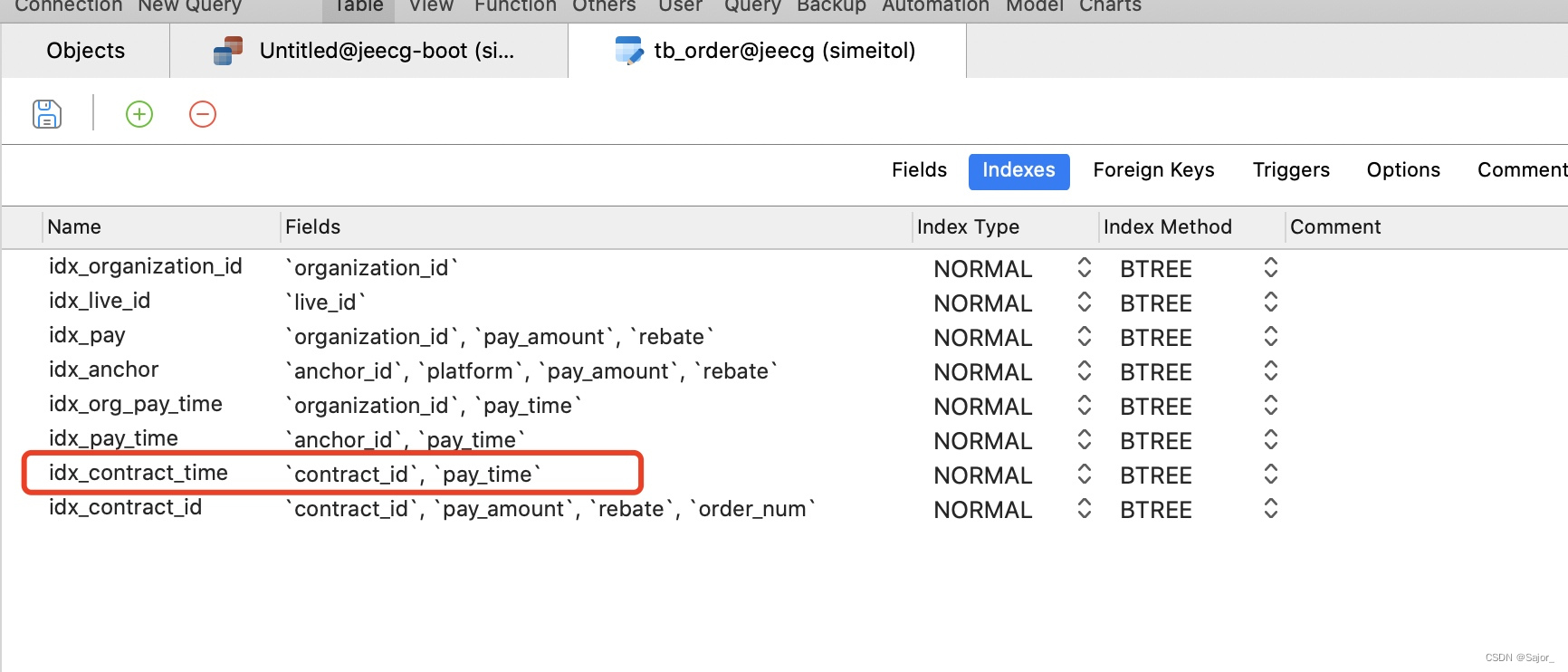
Task: Open the Untitled@jeecg-boot query tab
Action: [x=369, y=51]
